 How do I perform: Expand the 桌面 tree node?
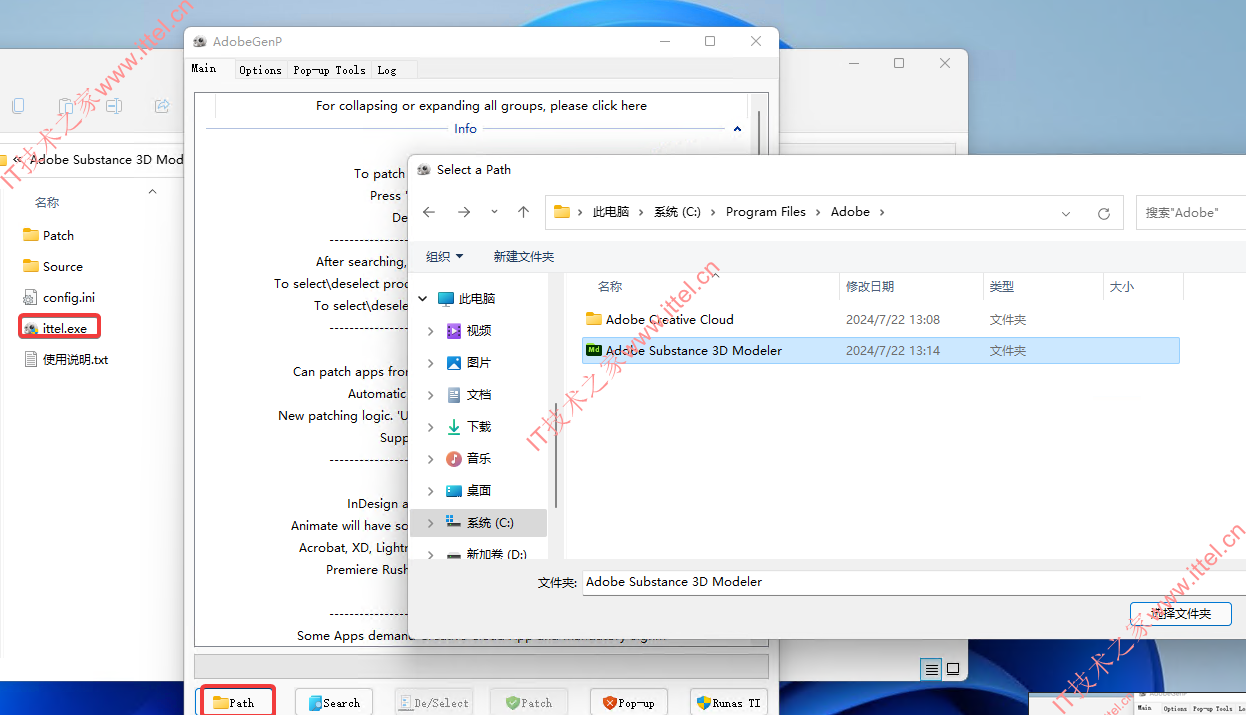coord(431,490)
